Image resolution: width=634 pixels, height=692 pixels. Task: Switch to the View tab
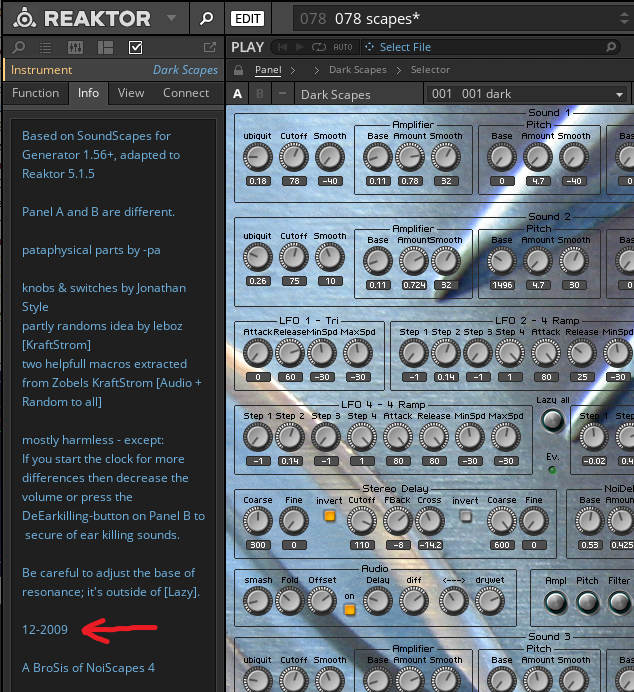click(131, 93)
